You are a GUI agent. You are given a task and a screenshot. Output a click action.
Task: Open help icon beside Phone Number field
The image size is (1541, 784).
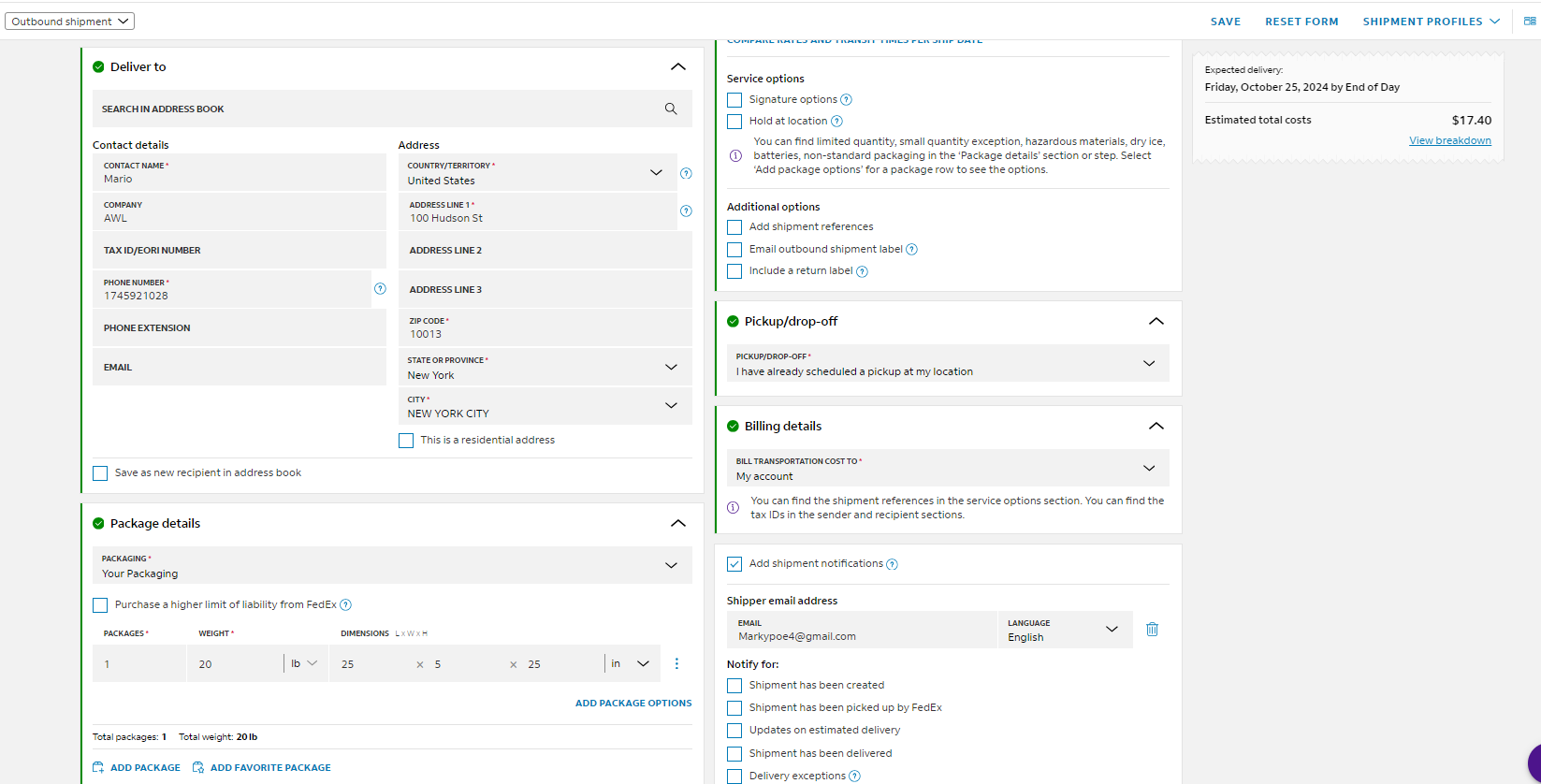click(380, 289)
